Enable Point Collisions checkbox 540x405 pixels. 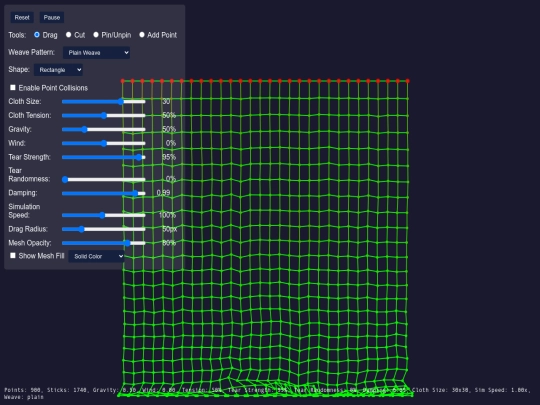(x=13, y=87)
